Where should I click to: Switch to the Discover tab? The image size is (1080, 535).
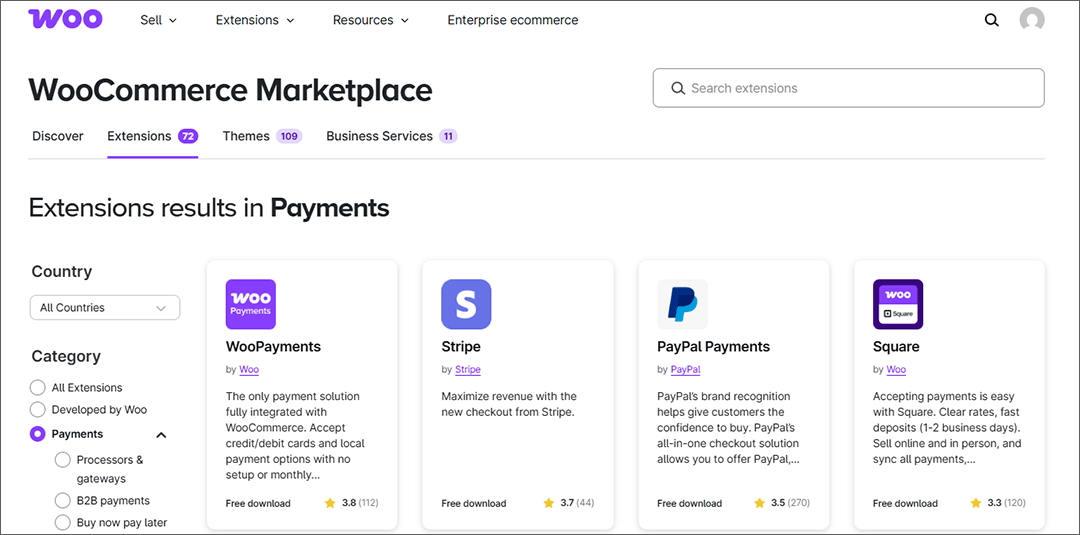58,136
